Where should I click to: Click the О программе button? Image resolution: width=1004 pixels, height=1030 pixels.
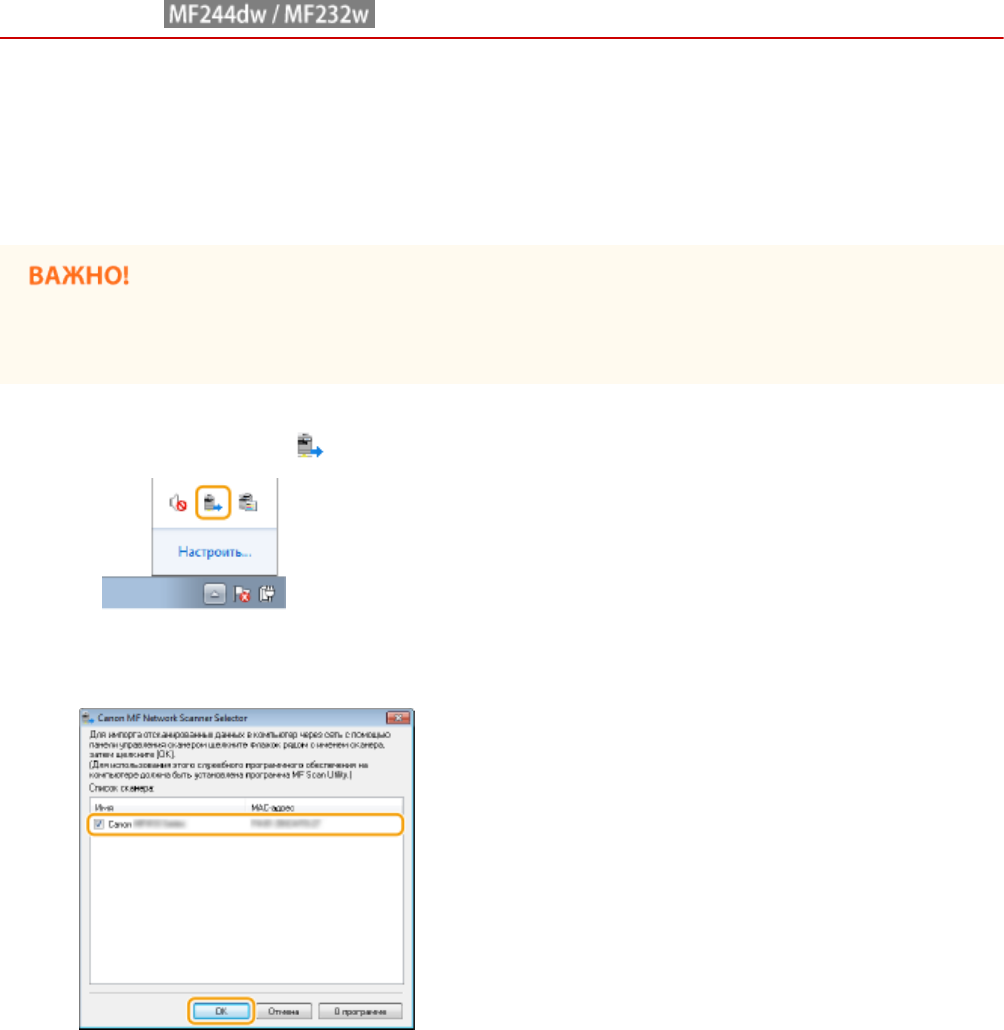tap(360, 1011)
